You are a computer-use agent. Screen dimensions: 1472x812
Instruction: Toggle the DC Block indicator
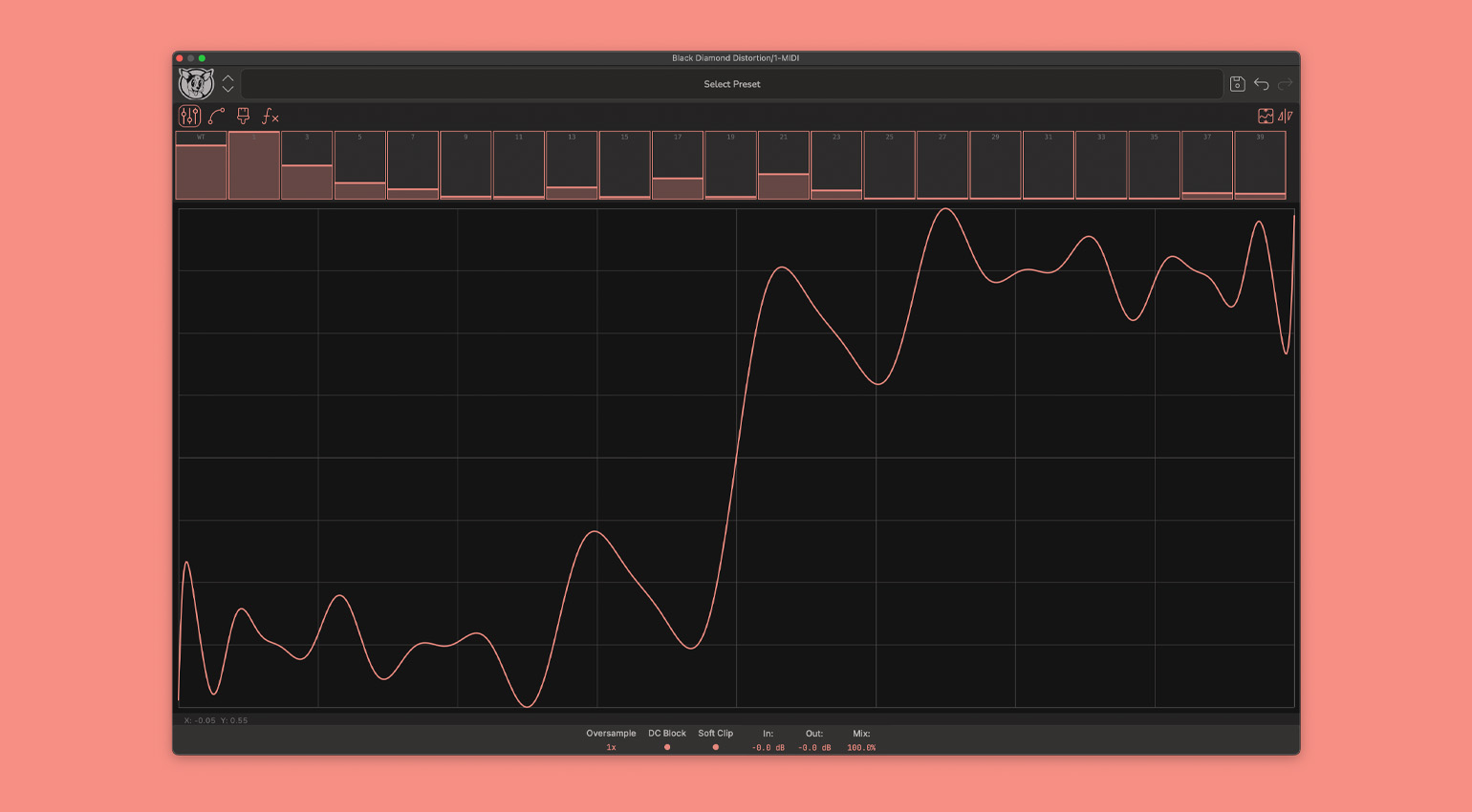coord(667,747)
